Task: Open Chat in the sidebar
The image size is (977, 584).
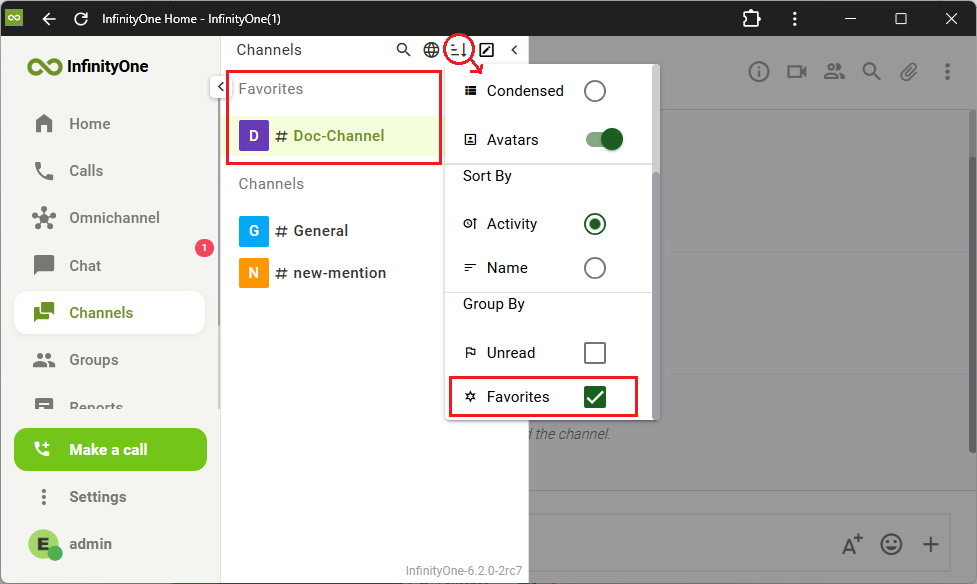Action: (110, 266)
